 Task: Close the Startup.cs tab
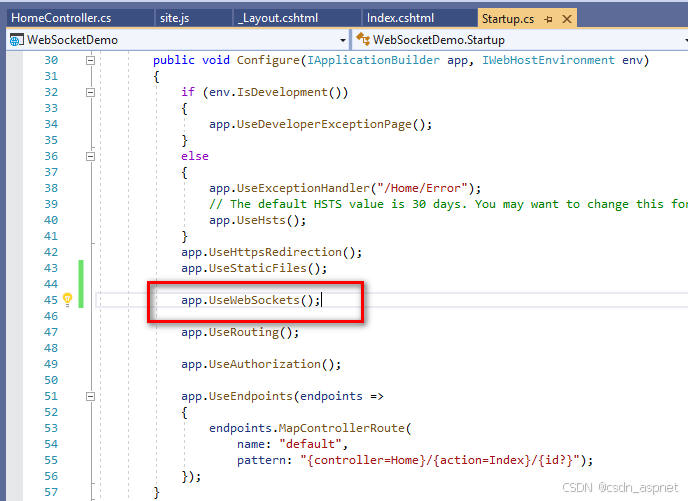[567, 19]
